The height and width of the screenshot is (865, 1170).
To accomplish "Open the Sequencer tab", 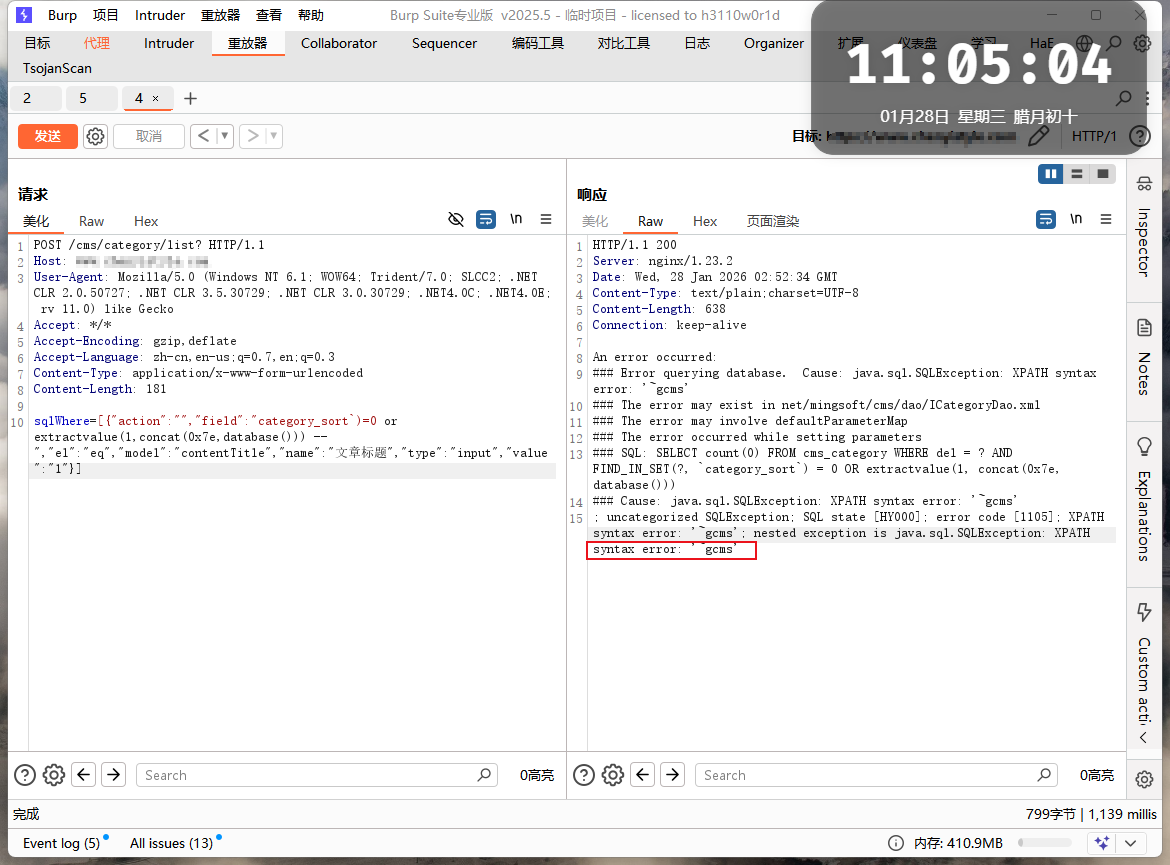I will tap(444, 43).
